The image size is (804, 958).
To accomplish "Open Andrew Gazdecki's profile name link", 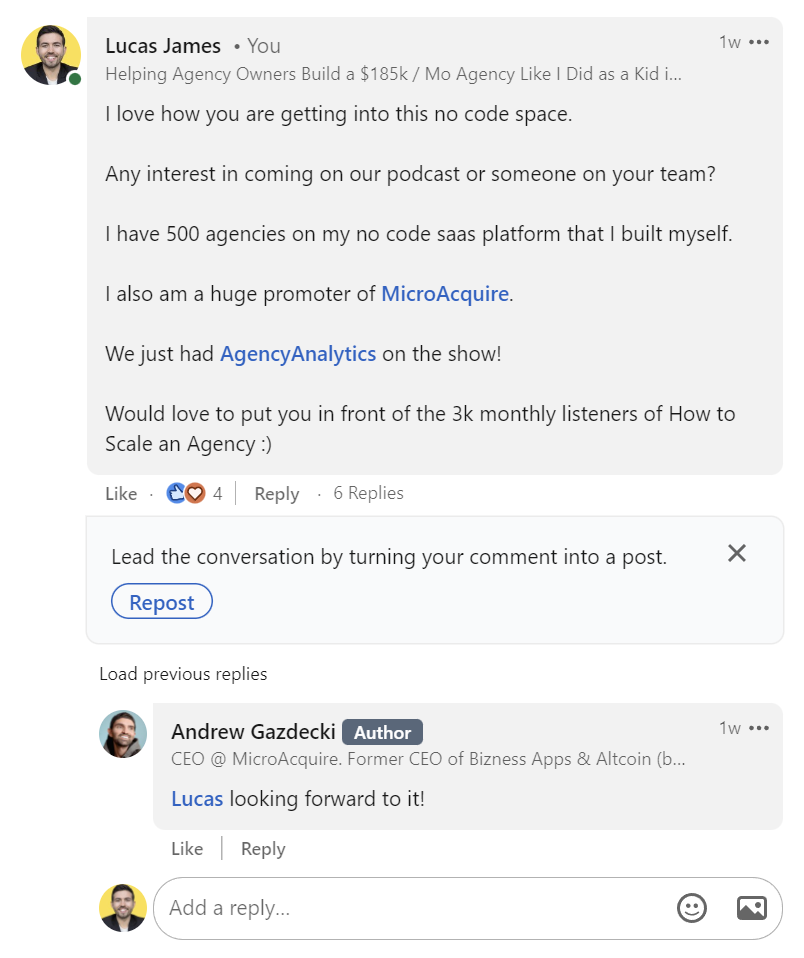I will [253, 732].
